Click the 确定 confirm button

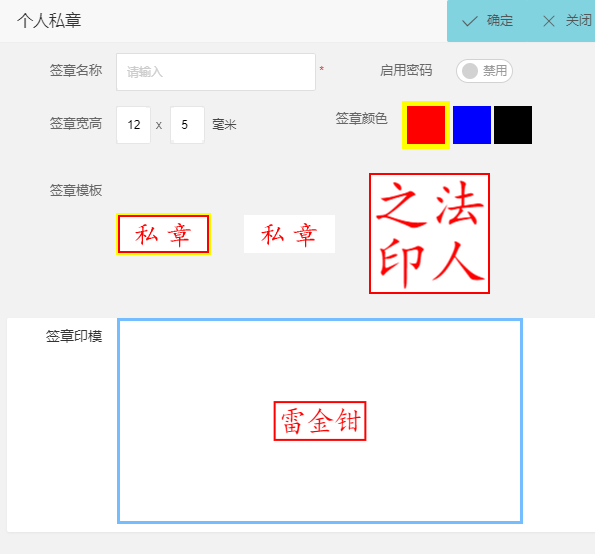[x=488, y=21]
